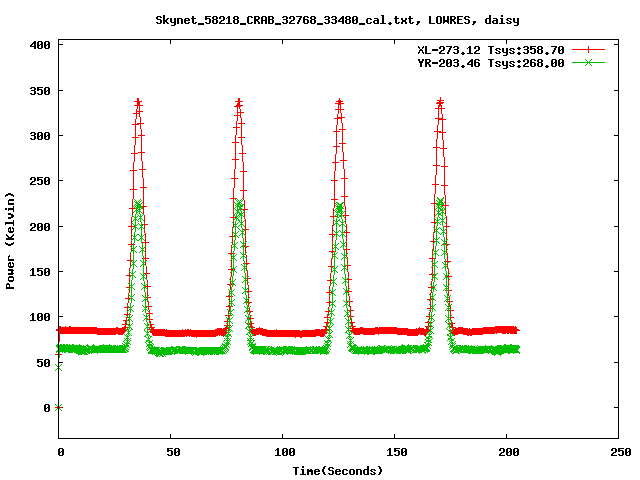Click the Power (Kelvin) y-axis label
The height and width of the screenshot is (480, 640).
pyautogui.click(x=10, y=241)
